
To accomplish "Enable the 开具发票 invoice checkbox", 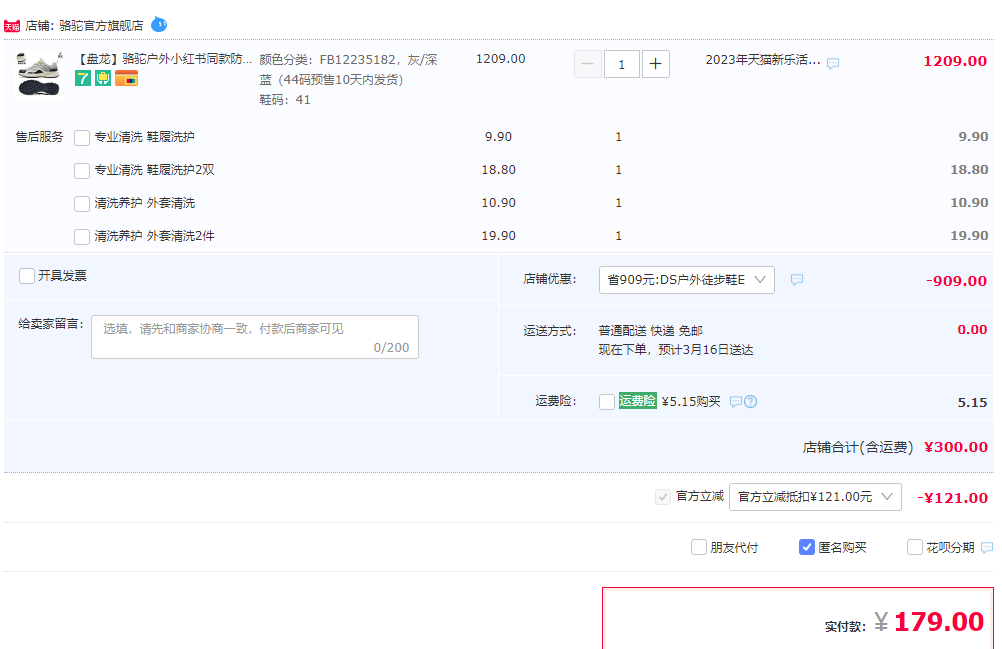I will click(x=27, y=276).
